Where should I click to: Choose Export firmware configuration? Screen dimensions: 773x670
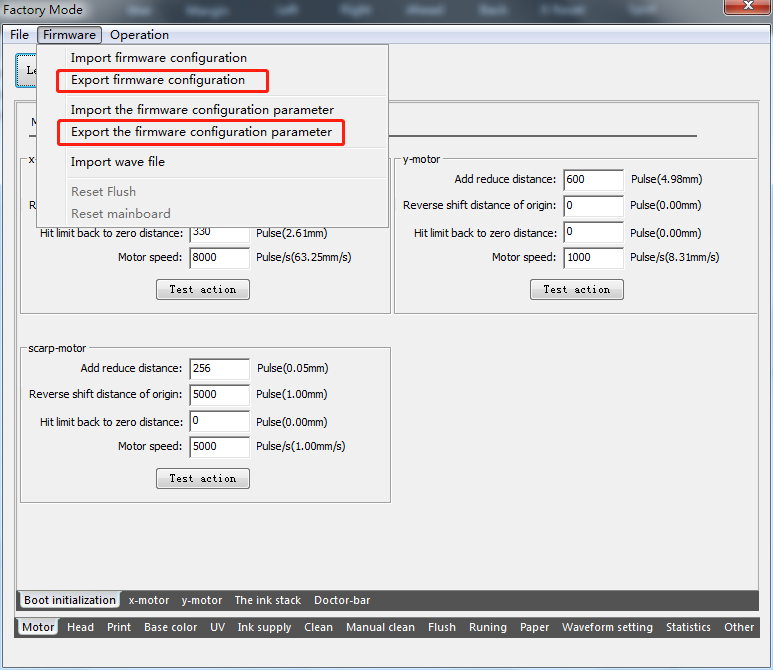click(158, 80)
